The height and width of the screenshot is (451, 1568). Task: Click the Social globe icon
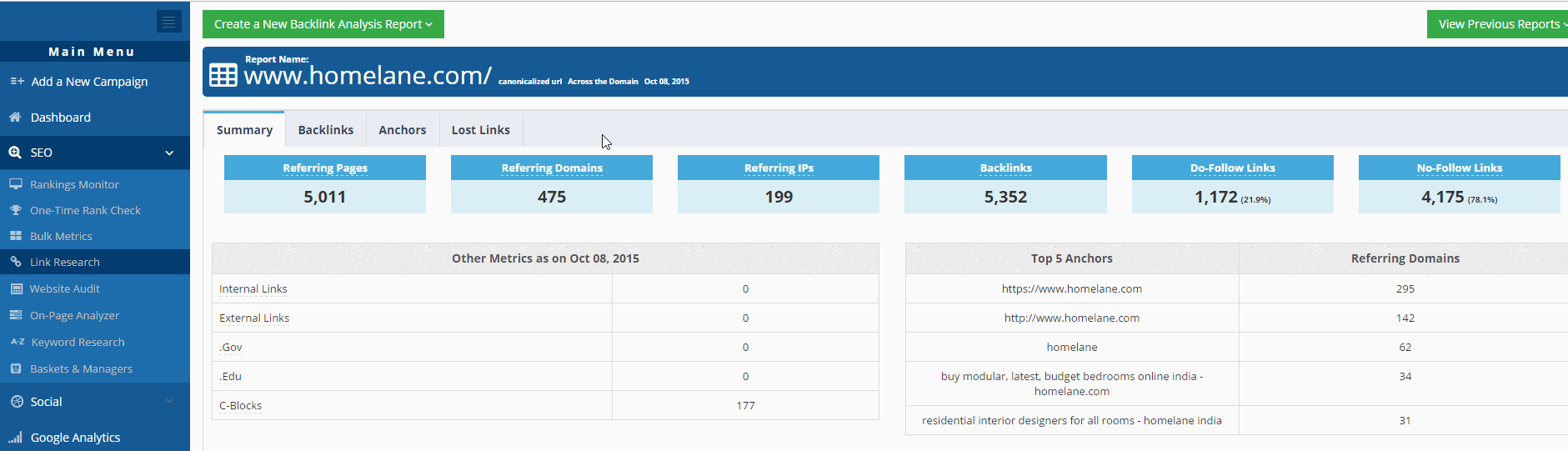(x=17, y=402)
